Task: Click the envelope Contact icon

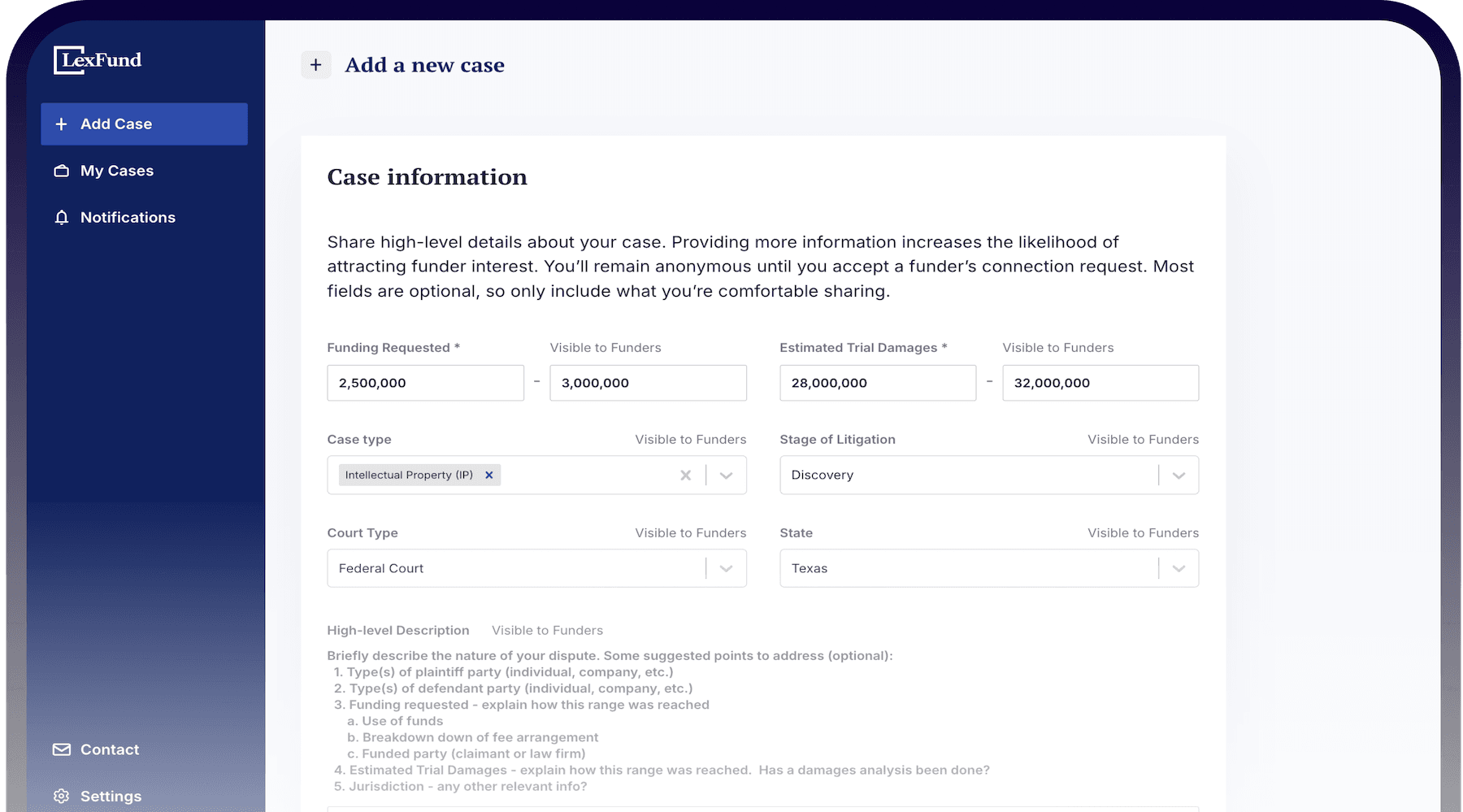Action: [x=62, y=749]
